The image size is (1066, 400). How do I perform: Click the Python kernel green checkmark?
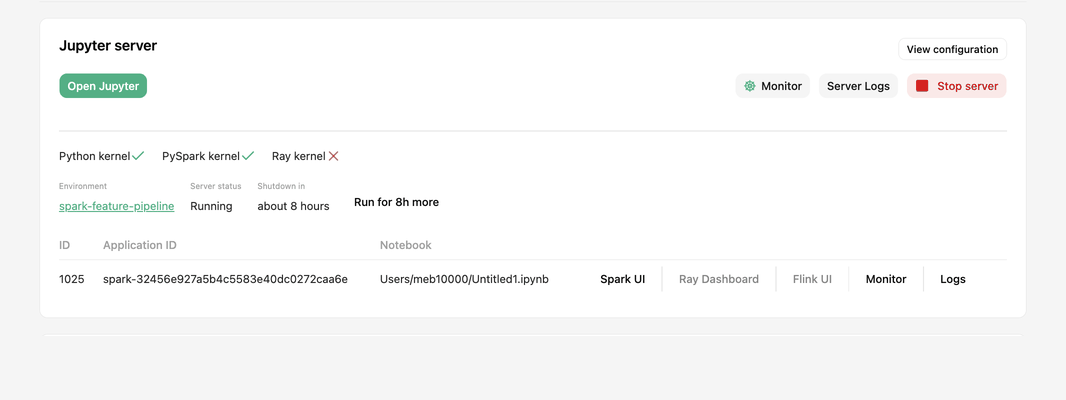tap(138, 156)
